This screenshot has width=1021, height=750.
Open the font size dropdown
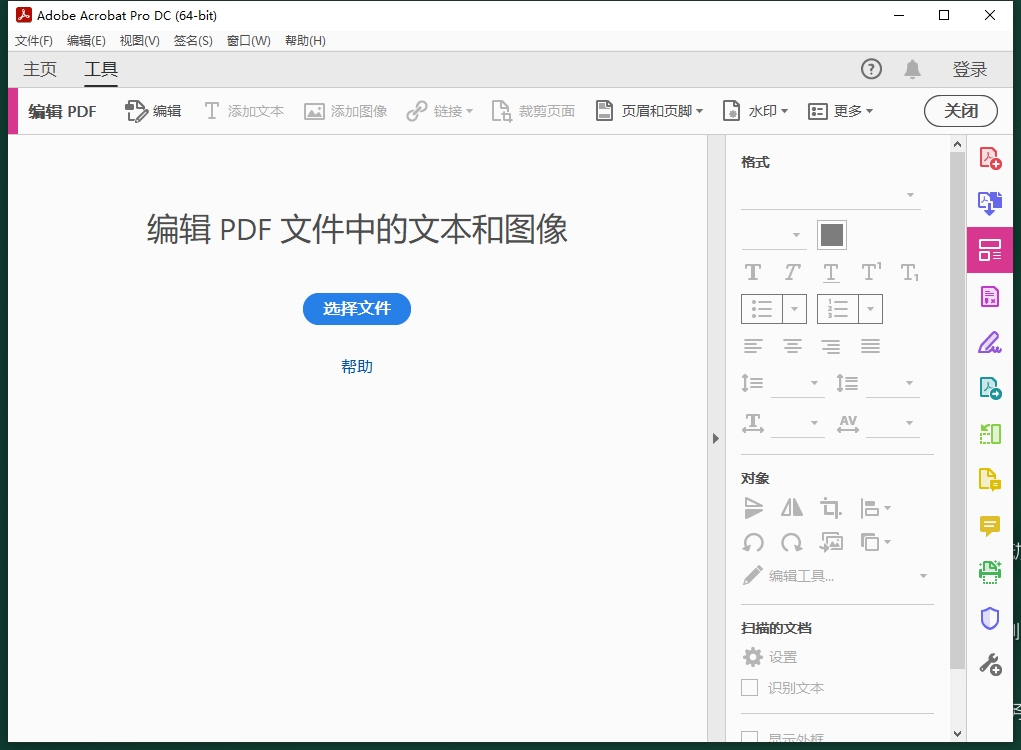point(774,235)
